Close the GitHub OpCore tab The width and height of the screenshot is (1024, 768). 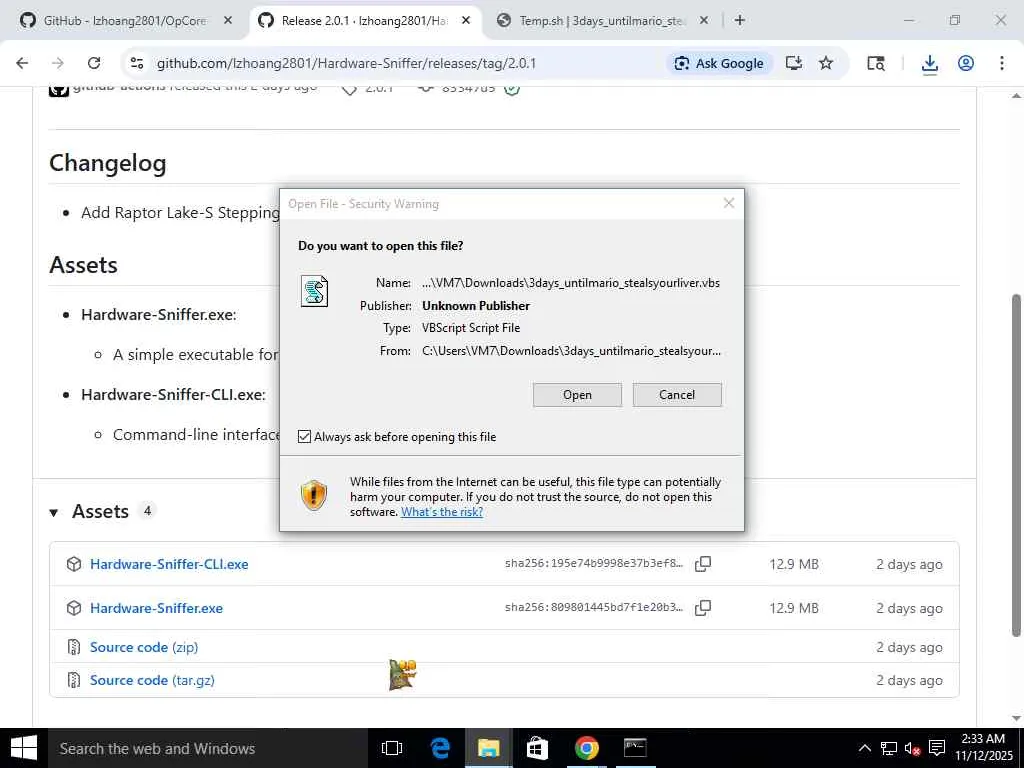point(227,21)
